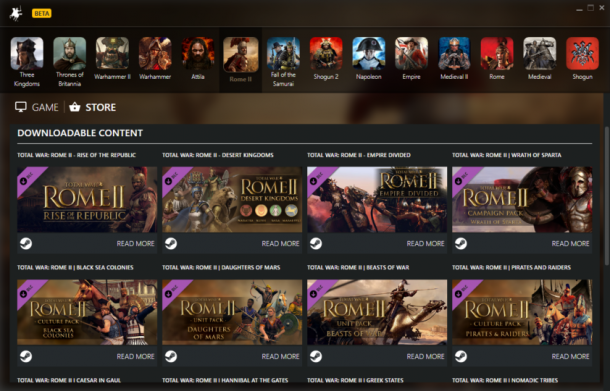The width and height of the screenshot is (610, 391).
Task: Click READ MORE for Wrath of Sparta
Action: (x=570, y=244)
